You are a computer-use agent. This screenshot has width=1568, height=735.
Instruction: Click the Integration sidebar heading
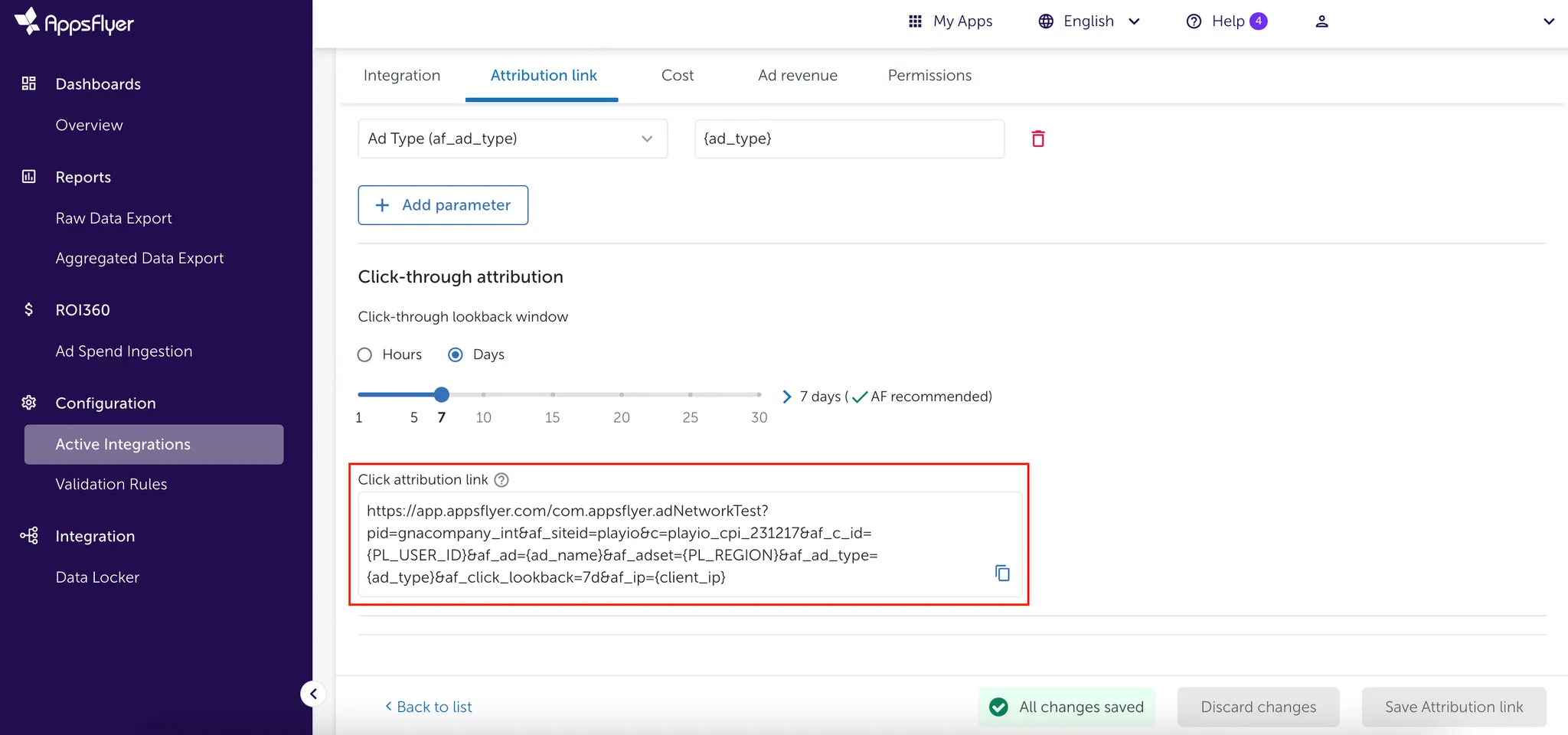tap(95, 536)
